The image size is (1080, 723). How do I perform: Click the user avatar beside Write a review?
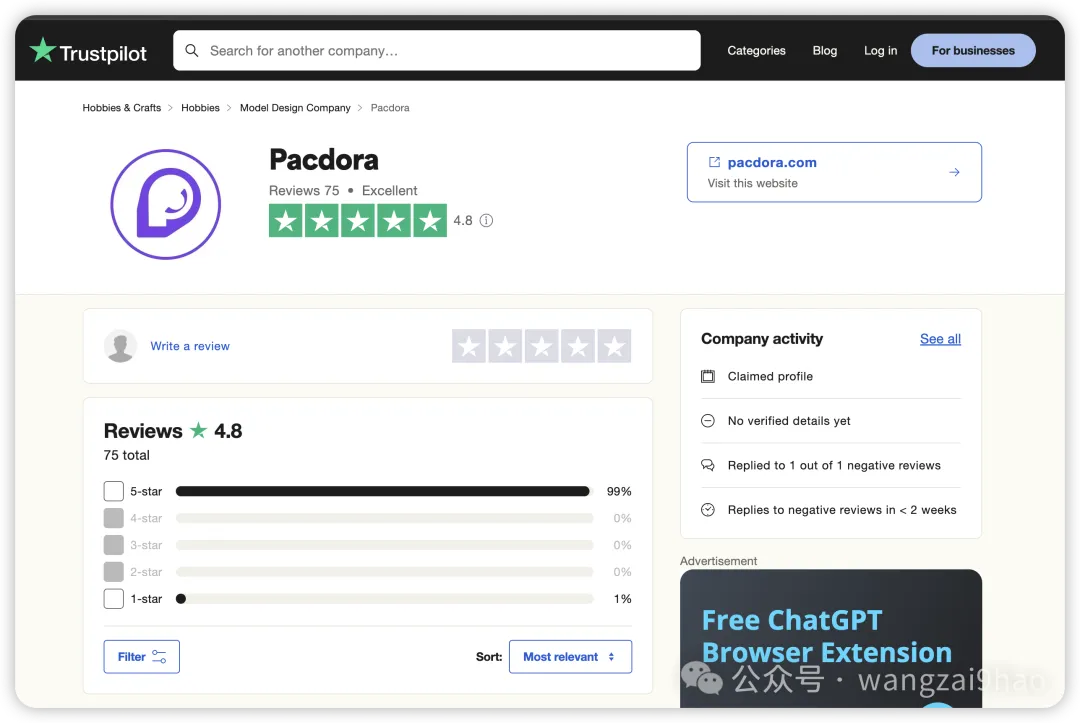(121, 346)
